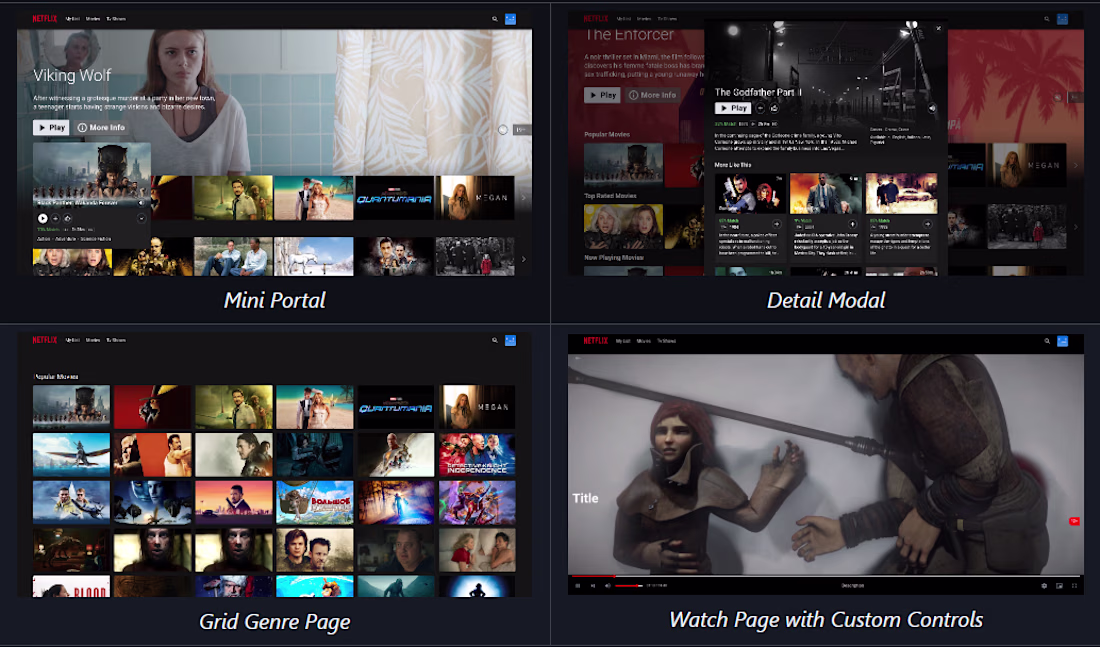Play Black Panther from the mini portal card
1100x647 pixels.
coord(43,218)
